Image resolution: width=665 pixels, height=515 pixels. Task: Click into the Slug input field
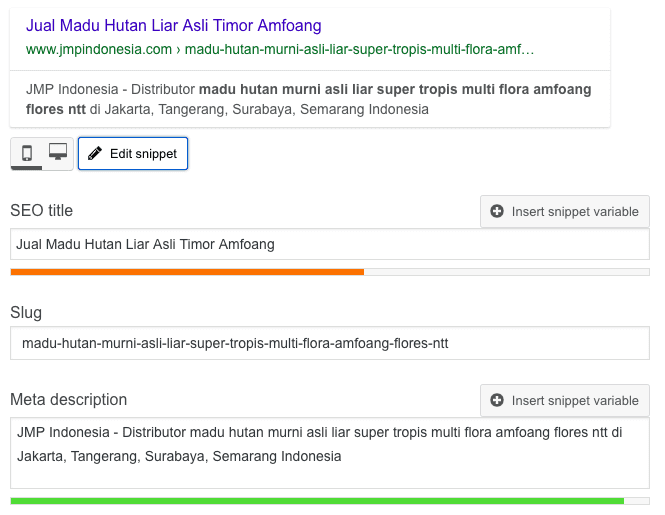point(330,344)
